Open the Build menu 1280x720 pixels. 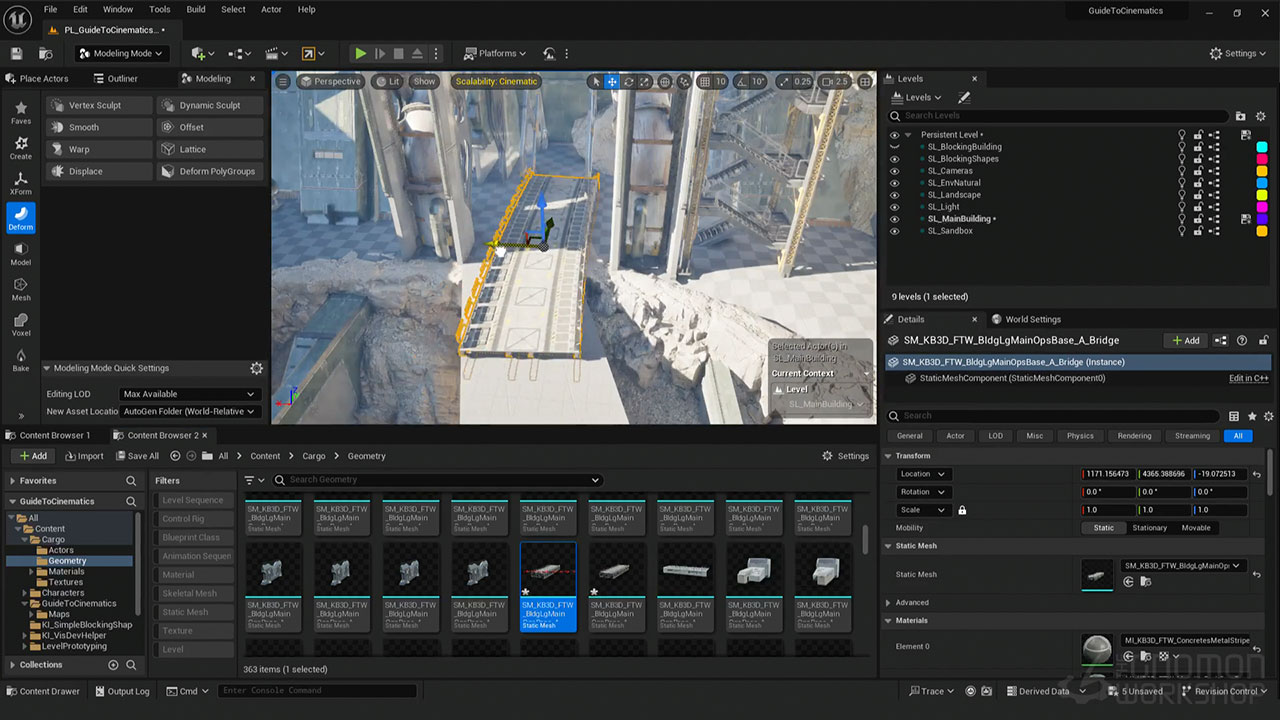[x=196, y=9]
